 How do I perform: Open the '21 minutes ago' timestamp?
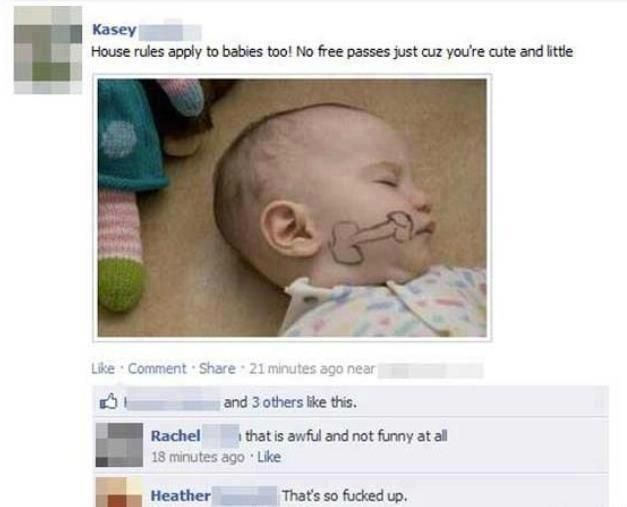click(x=296, y=368)
